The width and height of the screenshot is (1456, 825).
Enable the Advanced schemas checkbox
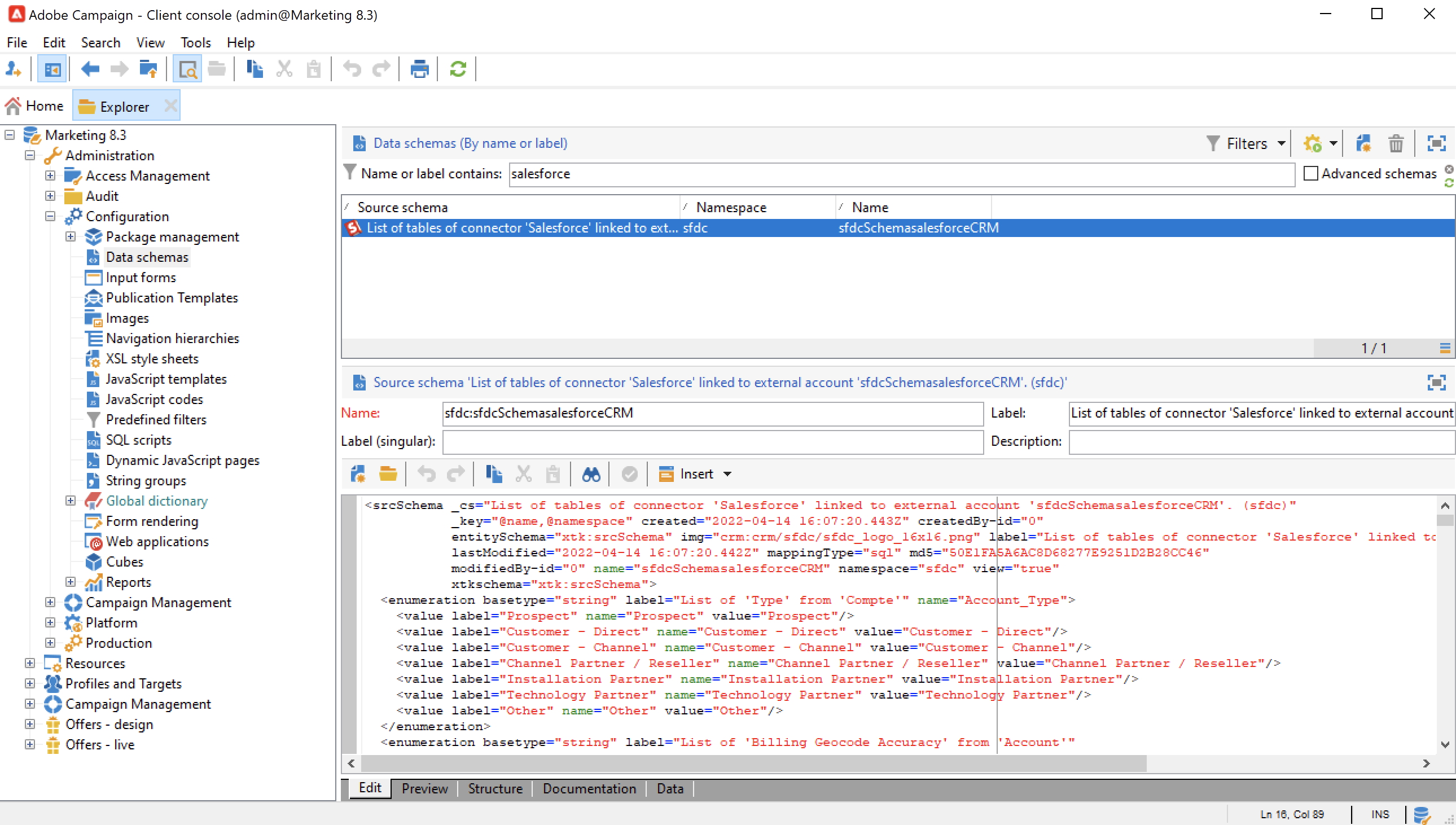click(1310, 173)
